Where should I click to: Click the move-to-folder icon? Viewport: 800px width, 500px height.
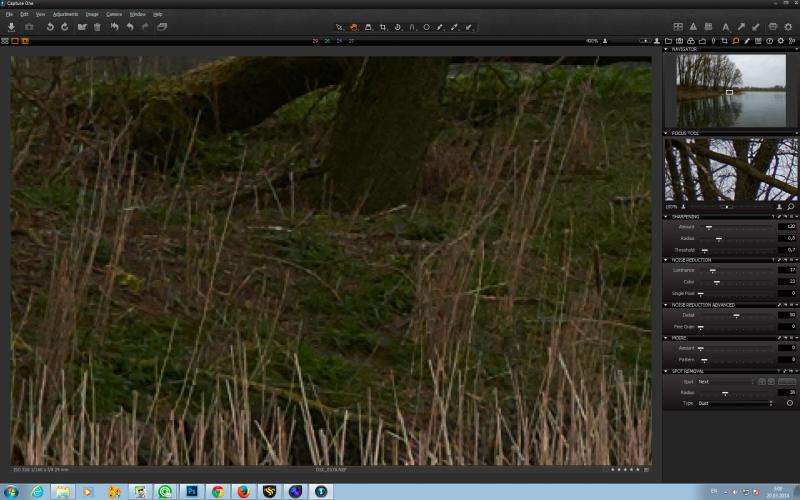click(x=82, y=27)
